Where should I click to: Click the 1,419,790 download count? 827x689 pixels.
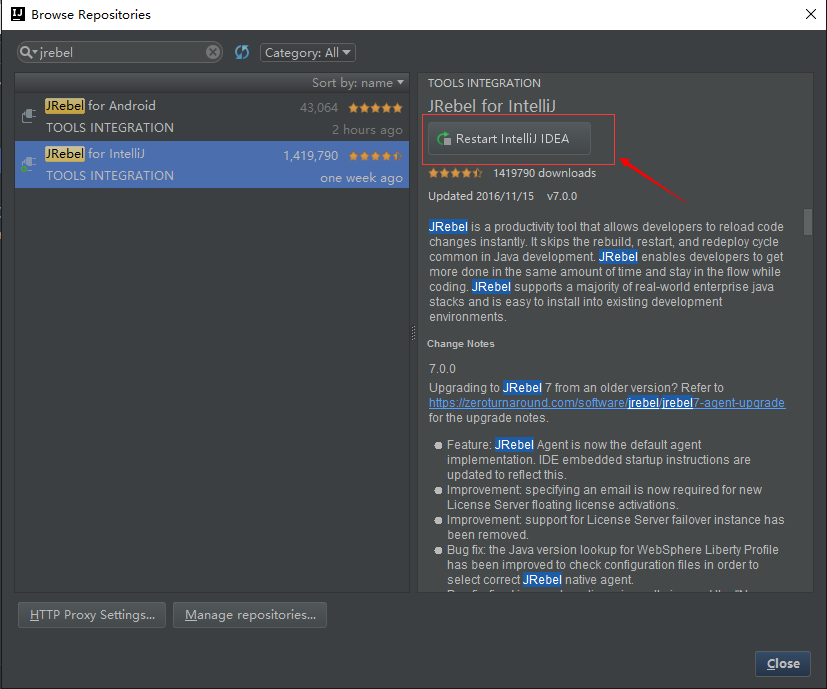[x=311, y=156]
